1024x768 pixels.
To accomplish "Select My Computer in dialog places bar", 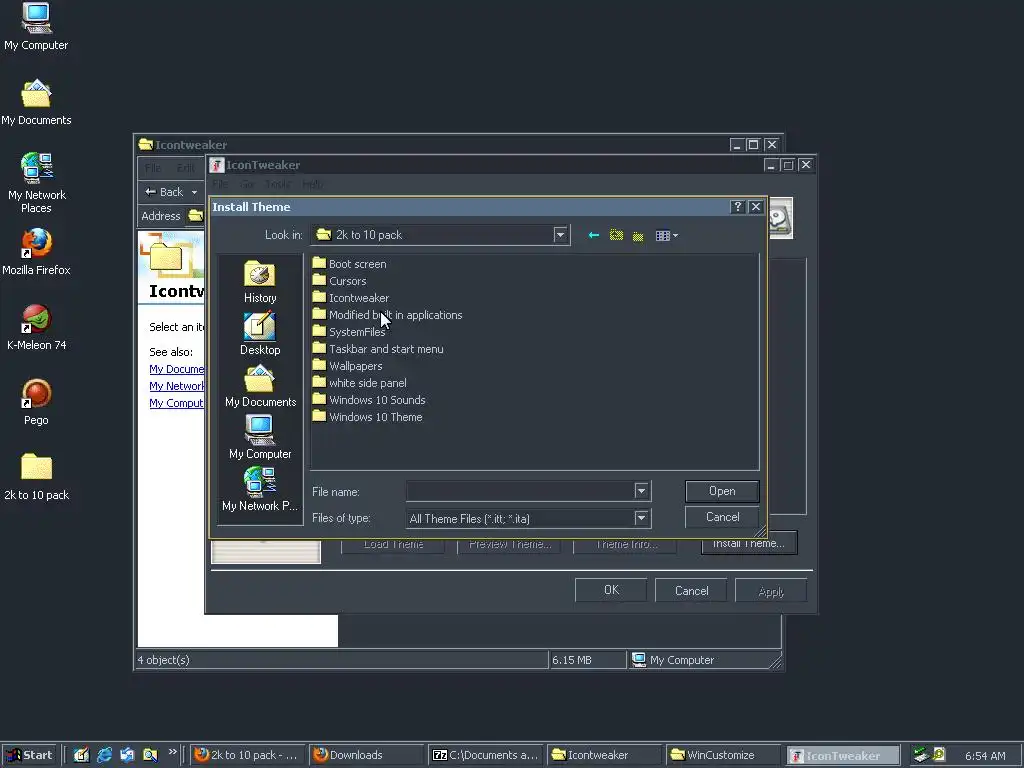I will (x=260, y=438).
